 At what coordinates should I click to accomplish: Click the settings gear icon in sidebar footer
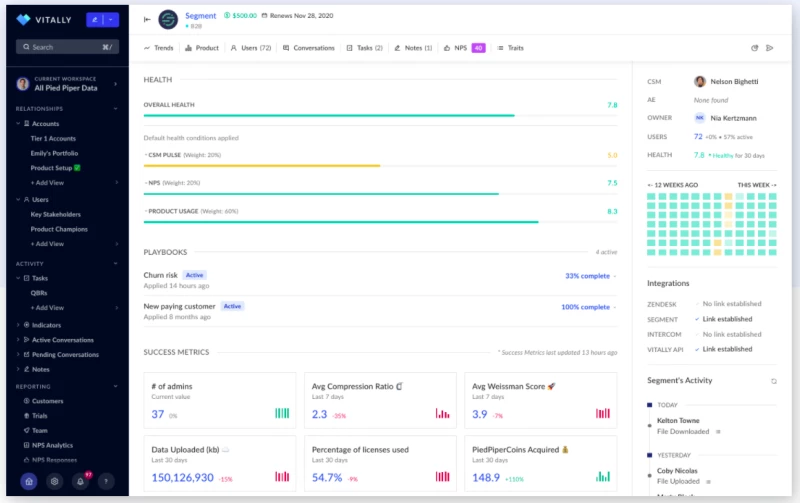[x=54, y=481]
